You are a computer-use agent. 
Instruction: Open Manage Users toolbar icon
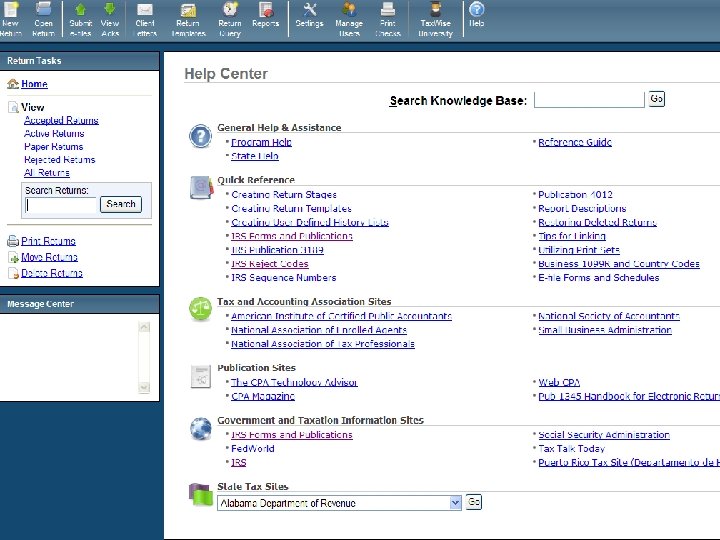click(x=349, y=9)
